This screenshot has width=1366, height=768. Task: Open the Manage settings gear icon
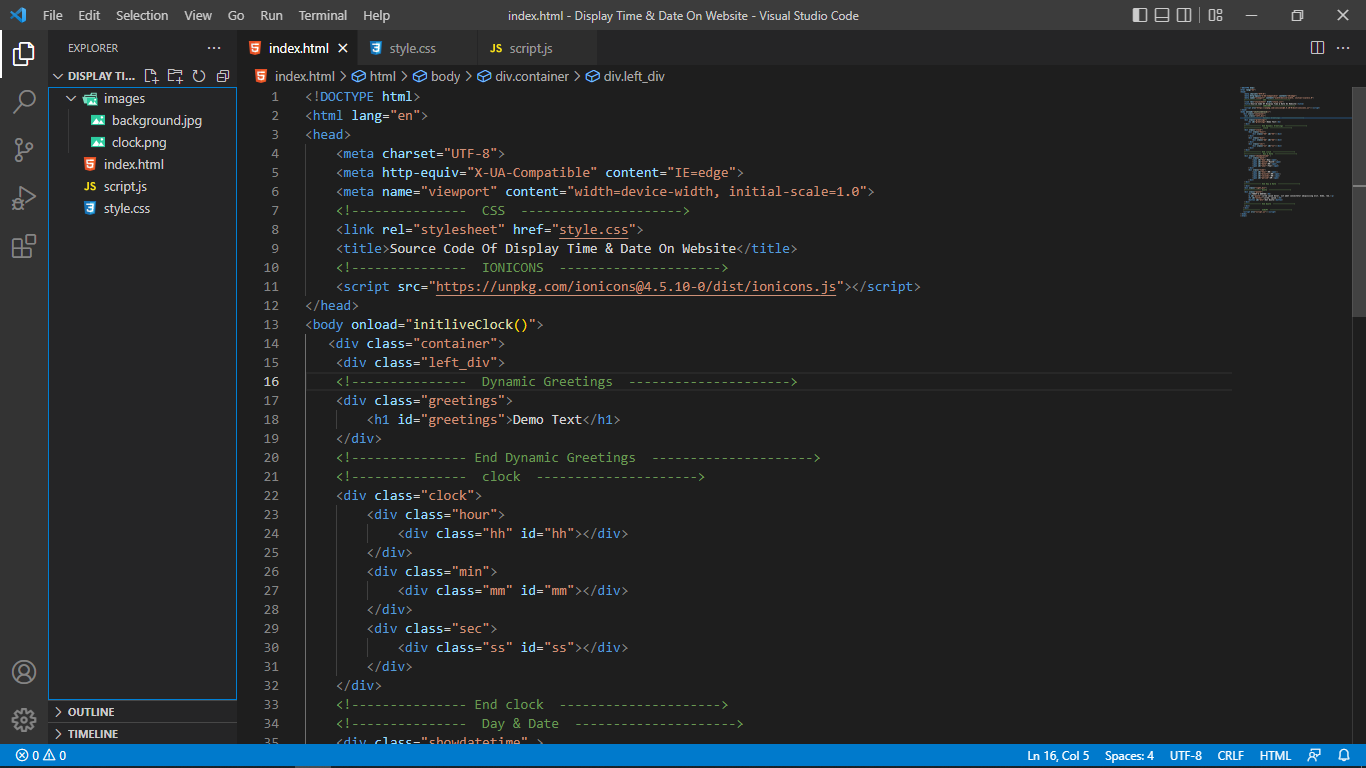click(x=24, y=719)
